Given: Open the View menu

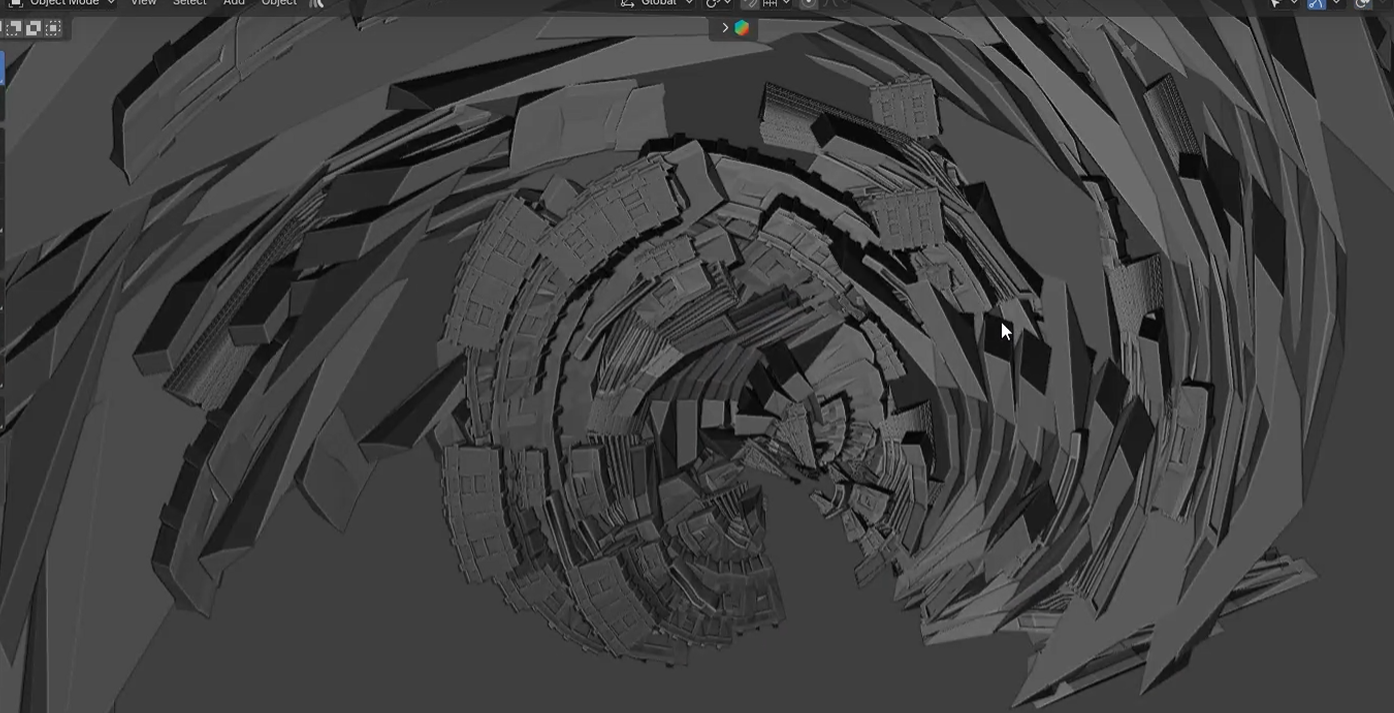Looking at the screenshot, I should point(143,3).
